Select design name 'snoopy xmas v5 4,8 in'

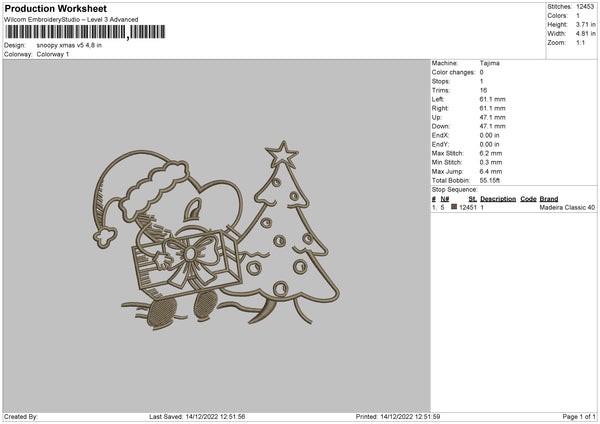coord(69,45)
